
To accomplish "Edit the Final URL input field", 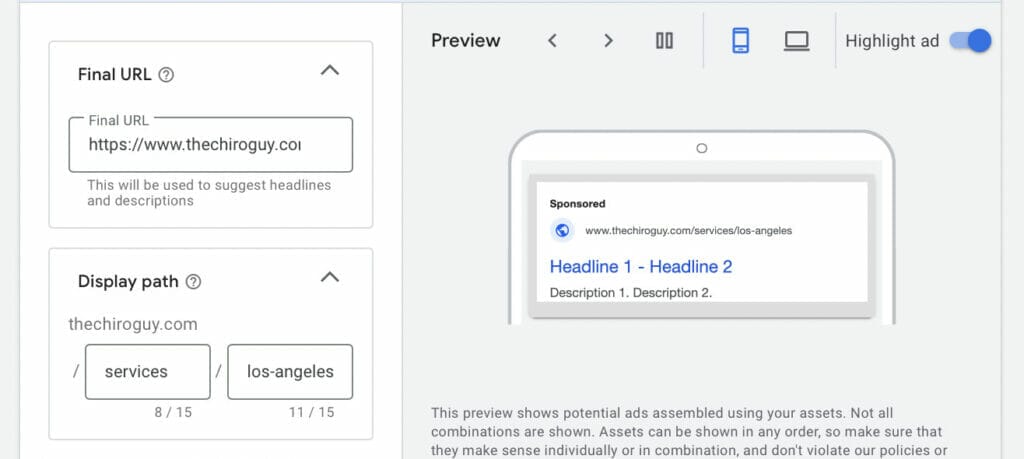I will tap(210, 144).
